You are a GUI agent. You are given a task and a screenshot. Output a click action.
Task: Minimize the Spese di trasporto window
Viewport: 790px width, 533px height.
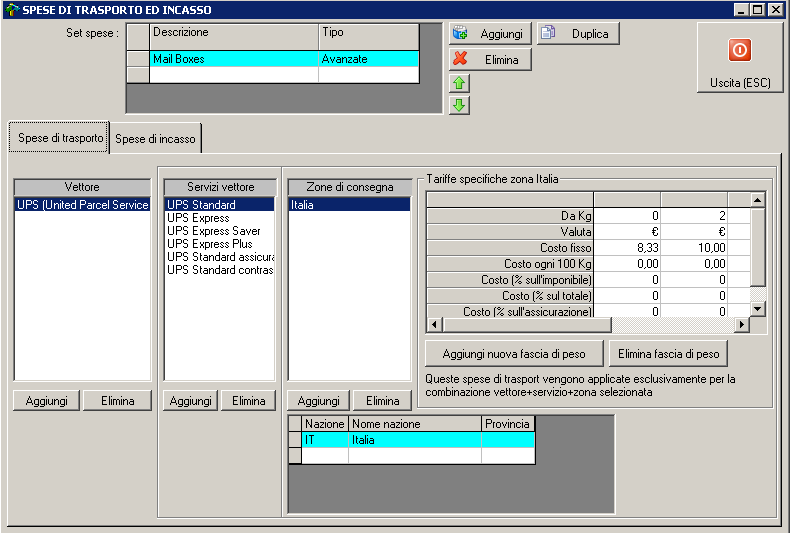(741, 10)
